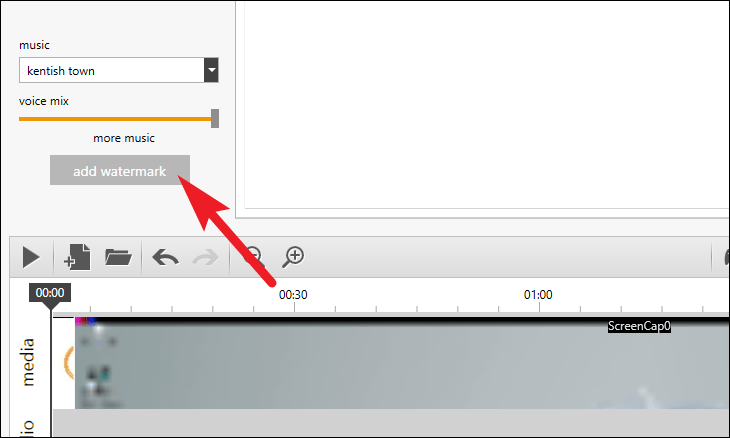The width and height of the screenshot is (730, 438).
Task: Click the 00:30 mark on timeline ruler
Action: point(293,295)
